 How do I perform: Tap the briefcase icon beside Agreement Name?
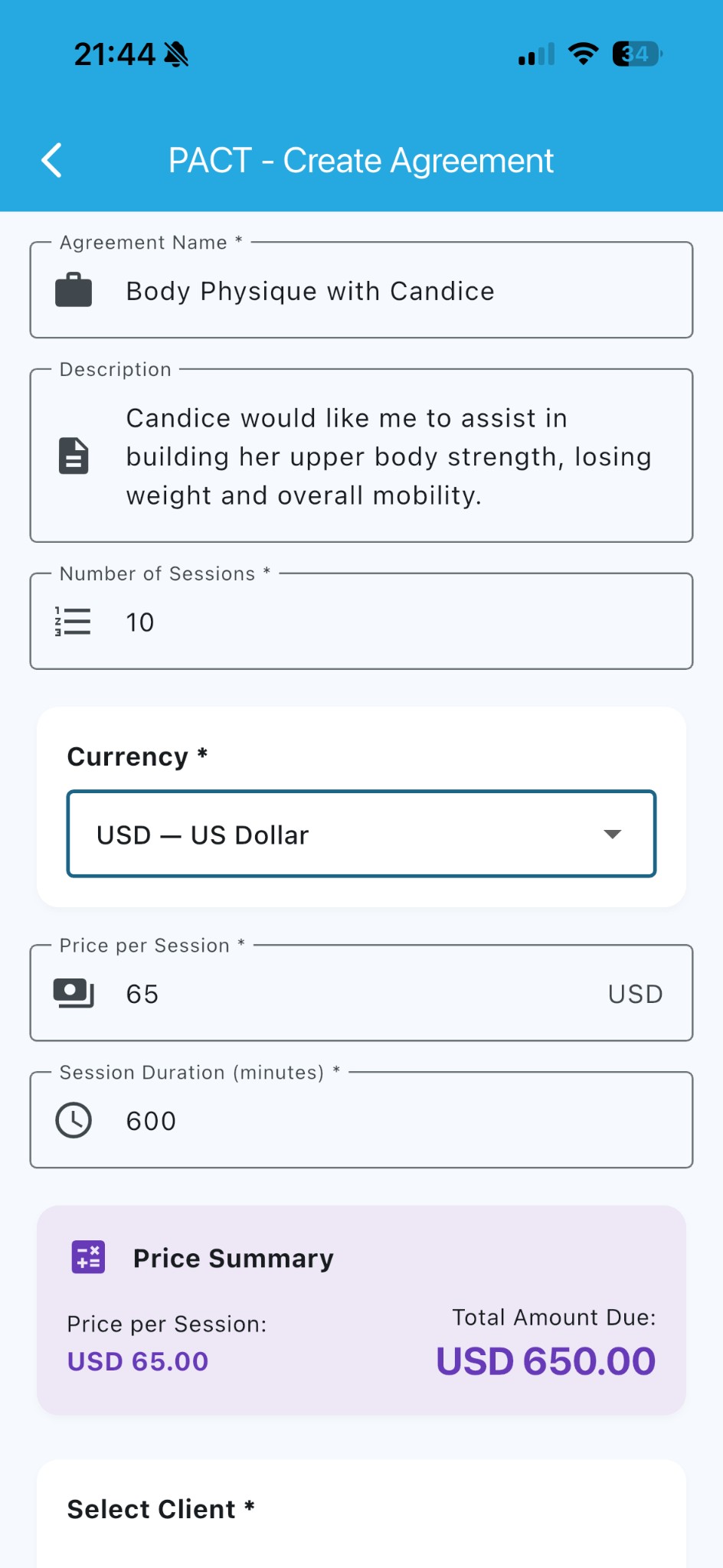(x=74, y=291)
